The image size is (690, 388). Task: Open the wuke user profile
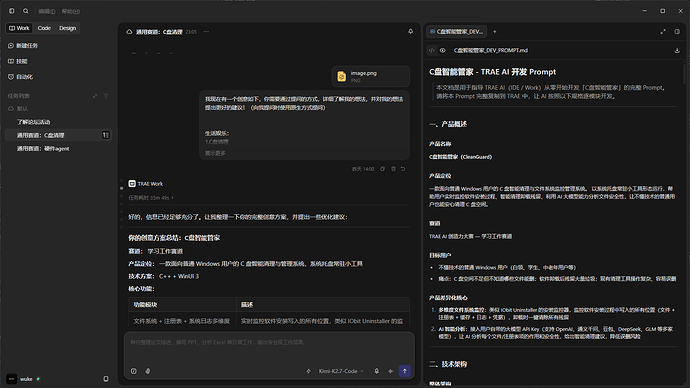[x=23, y=379]
